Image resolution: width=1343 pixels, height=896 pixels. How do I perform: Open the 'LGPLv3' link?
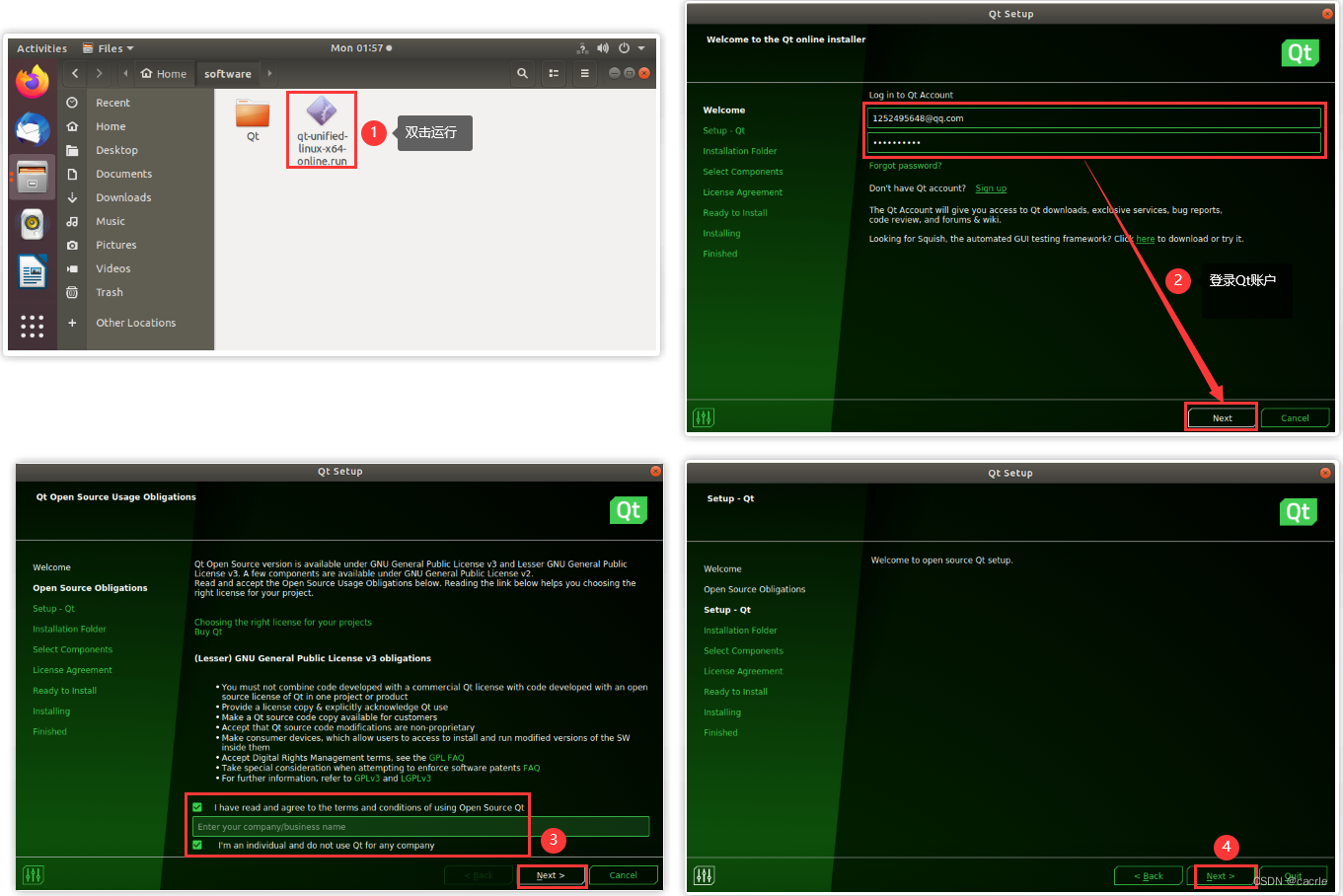[x=415, y=778]
